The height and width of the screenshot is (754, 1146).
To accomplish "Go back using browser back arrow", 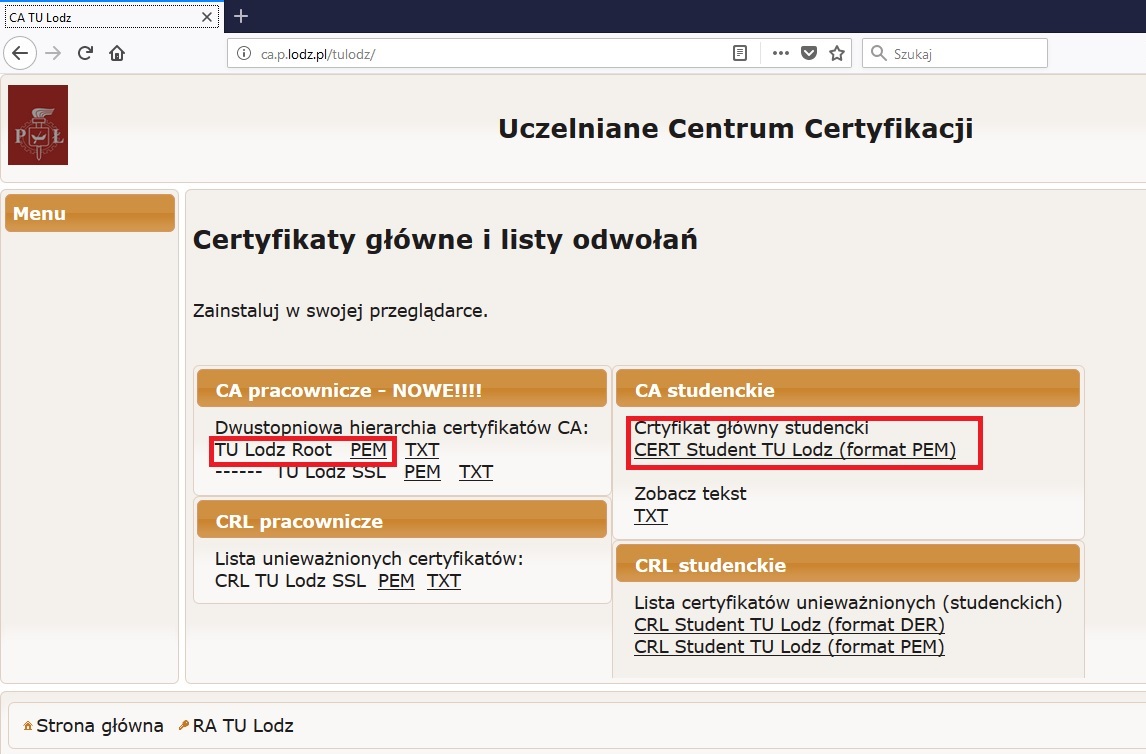I will 20,53.
